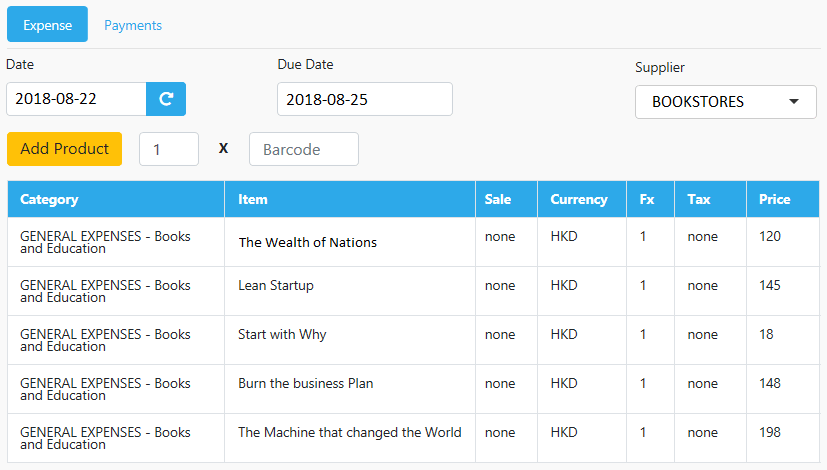Click the Start with Why item

(282, 334)
